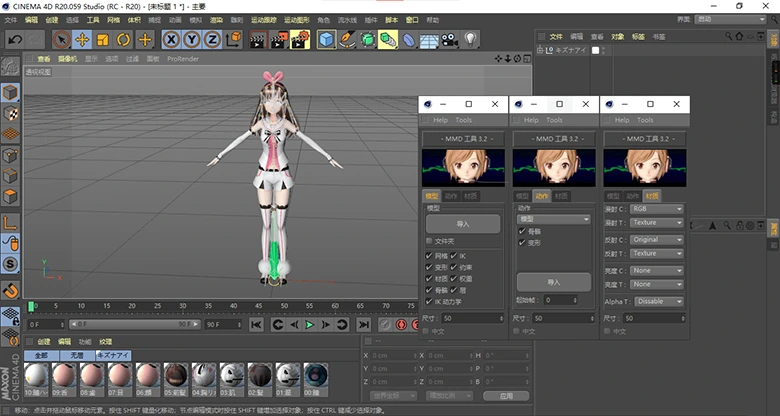Toggle the Snap magnet icon in sidebar
780x416 pixels.
click(10, 290)
